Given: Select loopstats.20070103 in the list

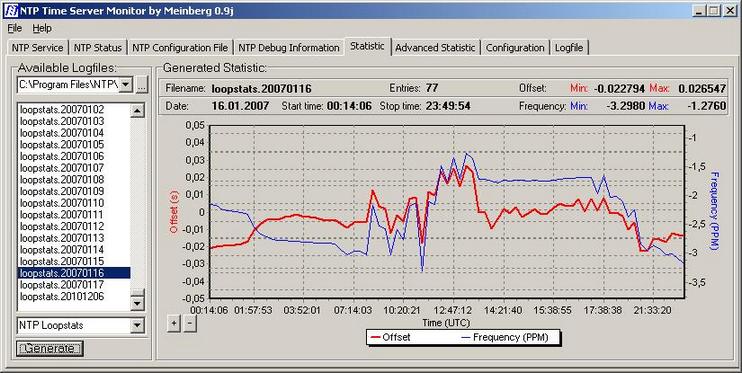Looking at the screenshot, I should click(x=74, y=121).
